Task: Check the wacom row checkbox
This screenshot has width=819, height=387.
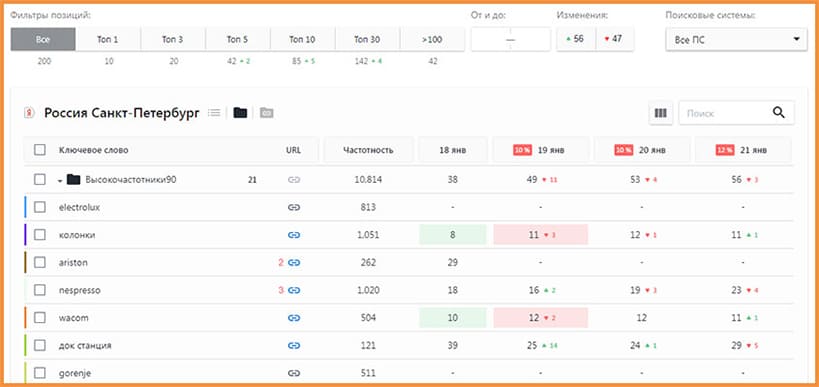Action: click(40, 318)
